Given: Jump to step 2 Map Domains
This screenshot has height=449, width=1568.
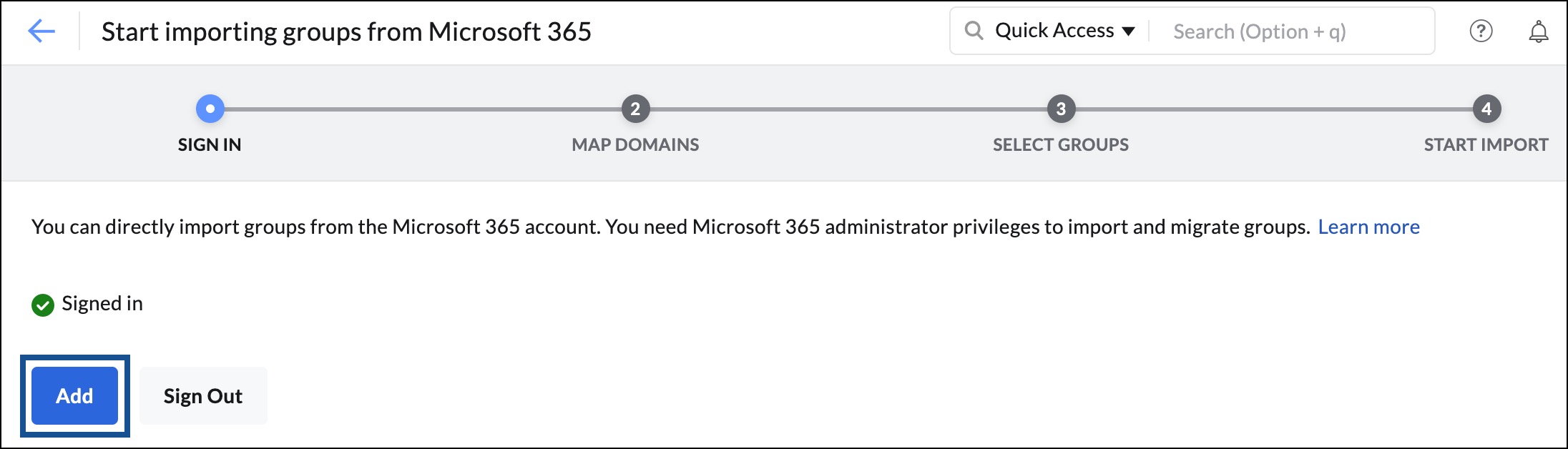Looking at the screenshot, I should (x=635, y=109).
